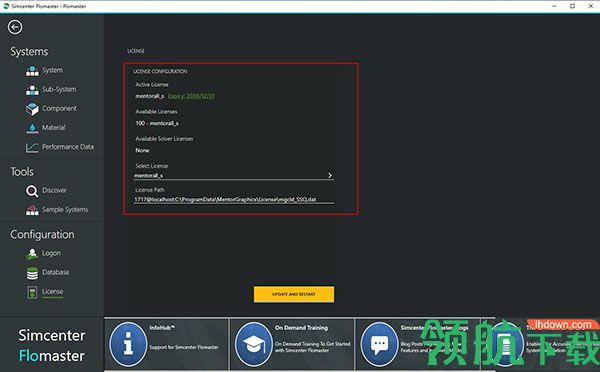Screen dimensions: 600x372
Task: Open the Sample Systems icon
Action: coord(32,210)
